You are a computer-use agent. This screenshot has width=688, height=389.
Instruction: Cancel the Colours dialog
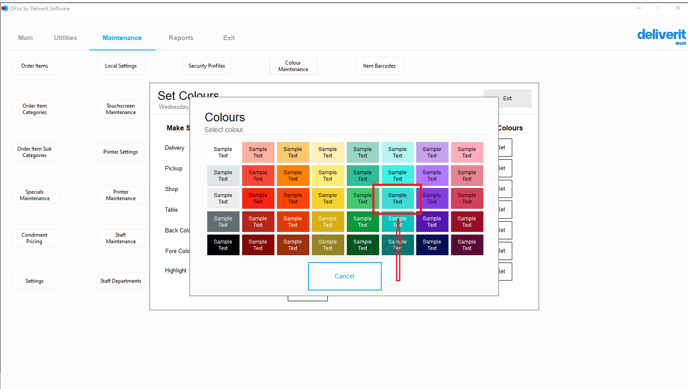click(x=344, y=276)
